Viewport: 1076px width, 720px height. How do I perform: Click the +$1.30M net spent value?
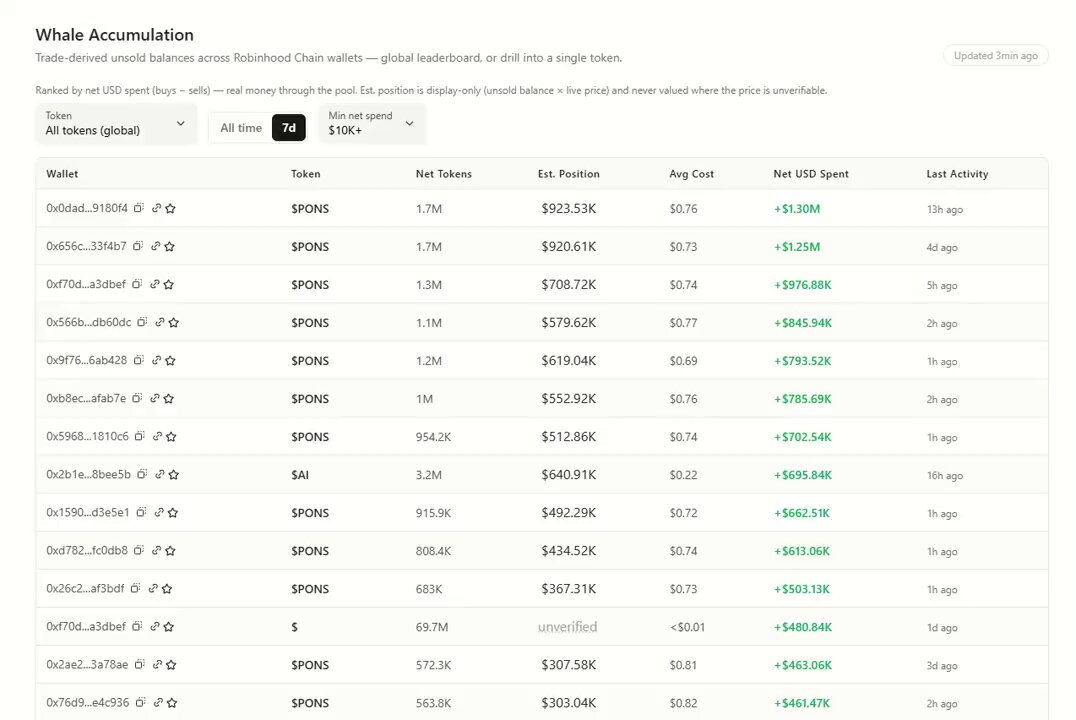[x=797, y=209]
